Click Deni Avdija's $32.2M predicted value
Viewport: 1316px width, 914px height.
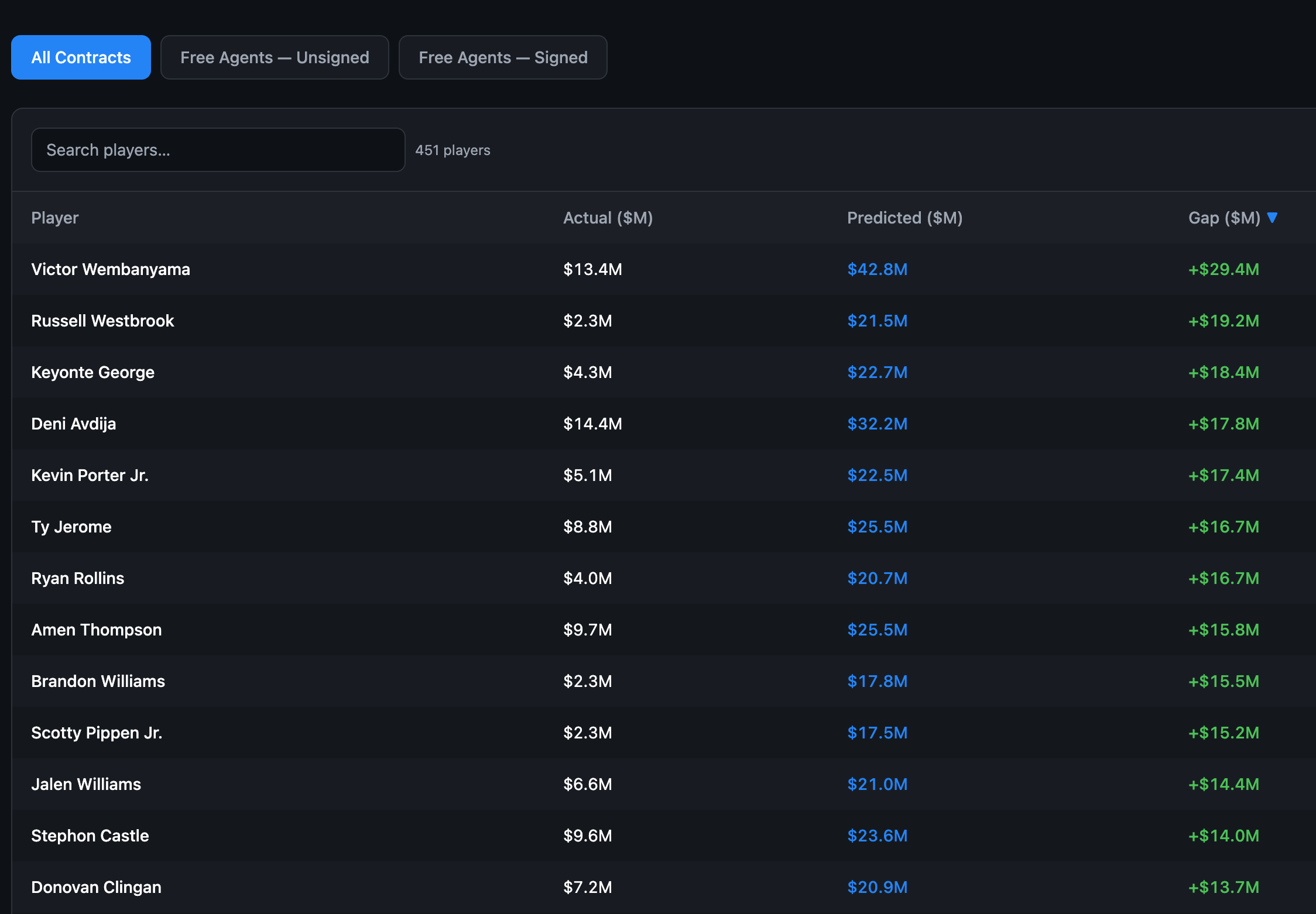click(877, 424)
